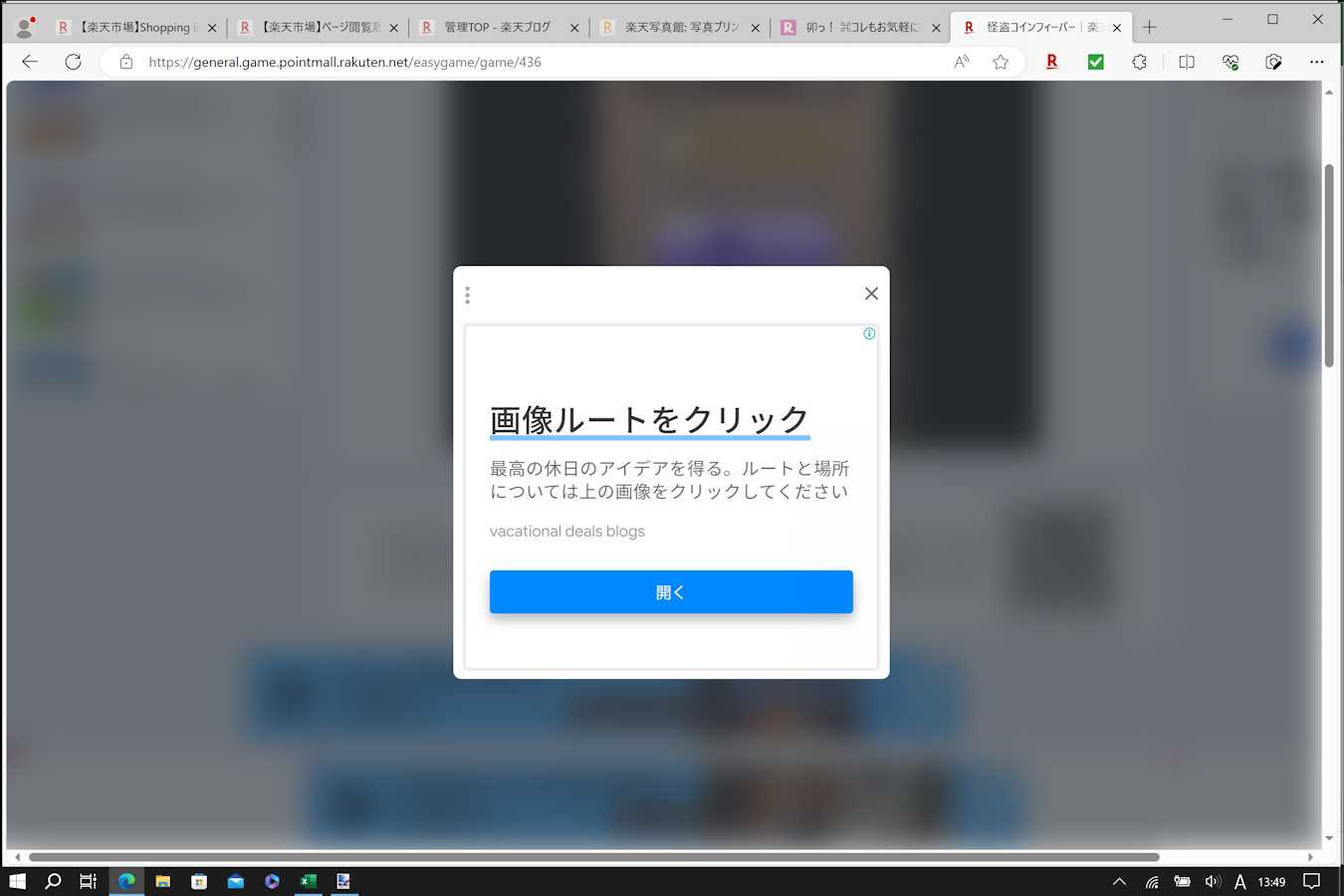Open the Extensions puzzle menu
1344x896 pixels.
coord(1139,62)
